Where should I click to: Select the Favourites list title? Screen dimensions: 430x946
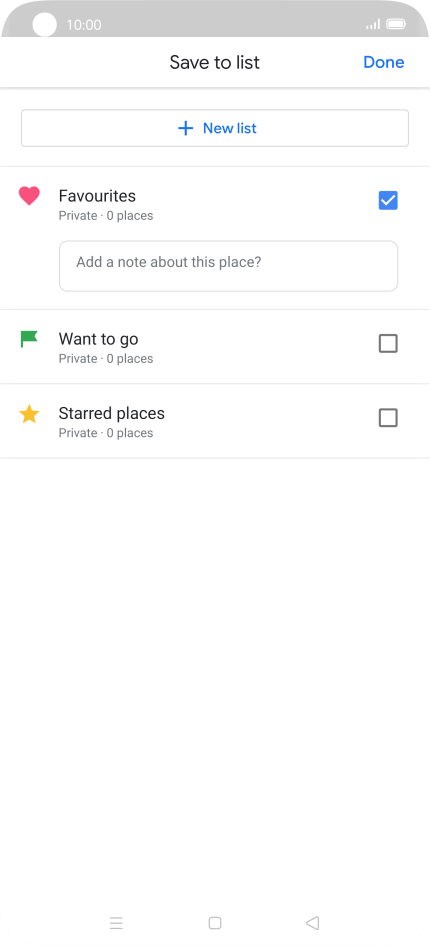pos(97,196)
